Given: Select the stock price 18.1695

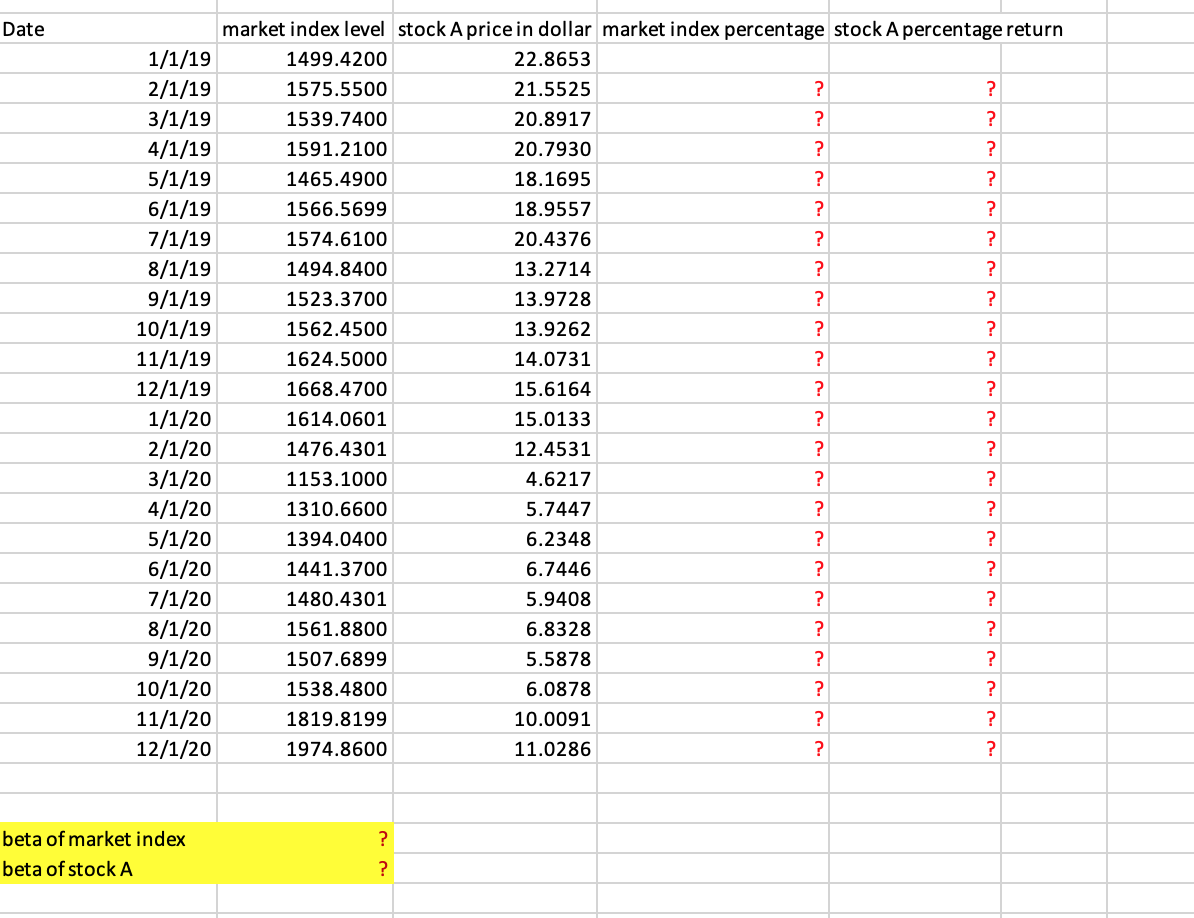Looking at the screenshot, I should point(495,179).
